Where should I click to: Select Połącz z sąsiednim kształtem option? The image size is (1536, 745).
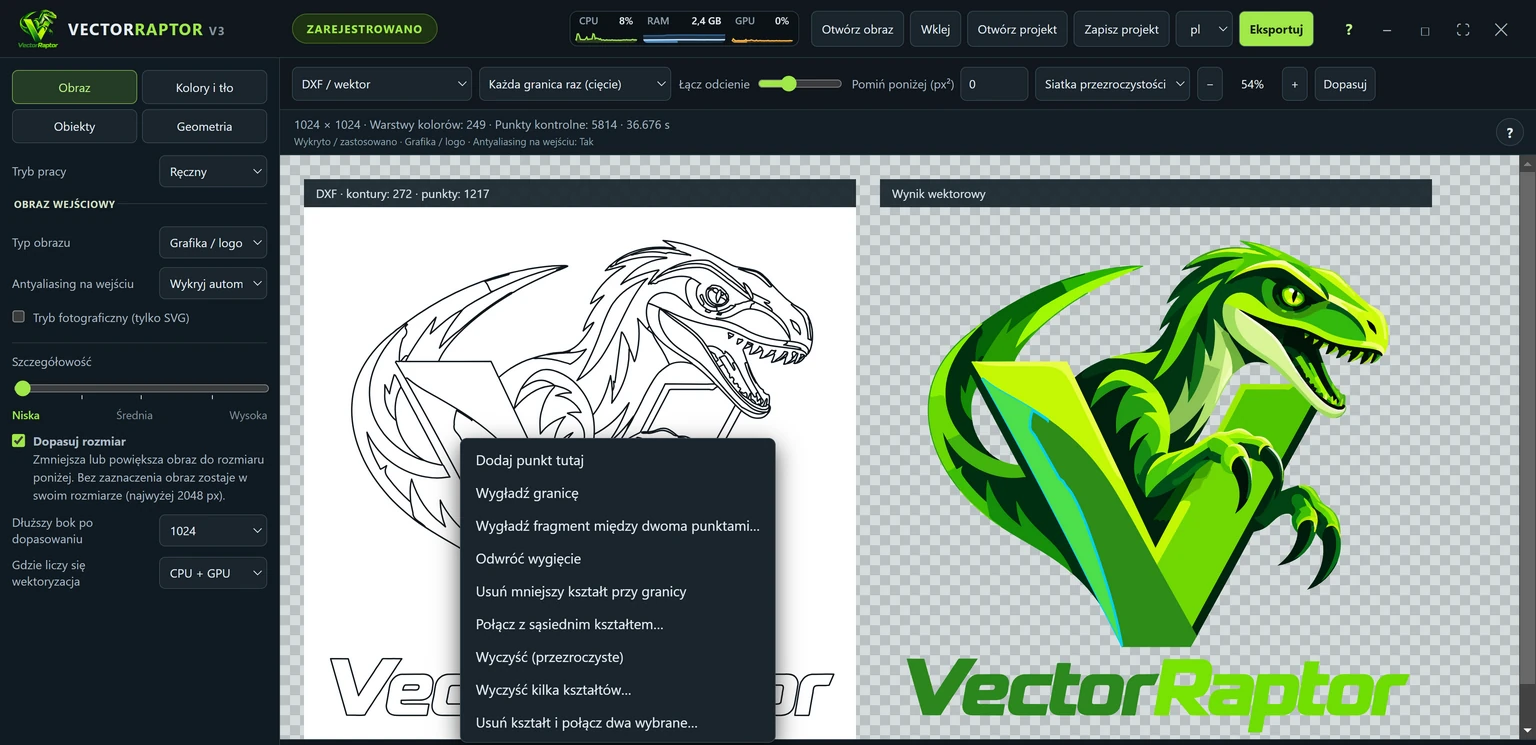click(618, 624)
